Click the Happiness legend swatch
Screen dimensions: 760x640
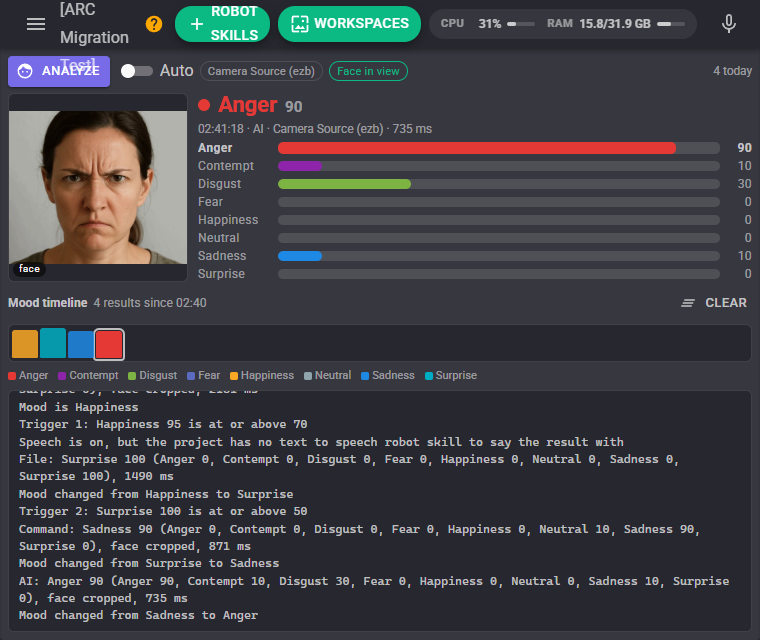coord(234,376)
